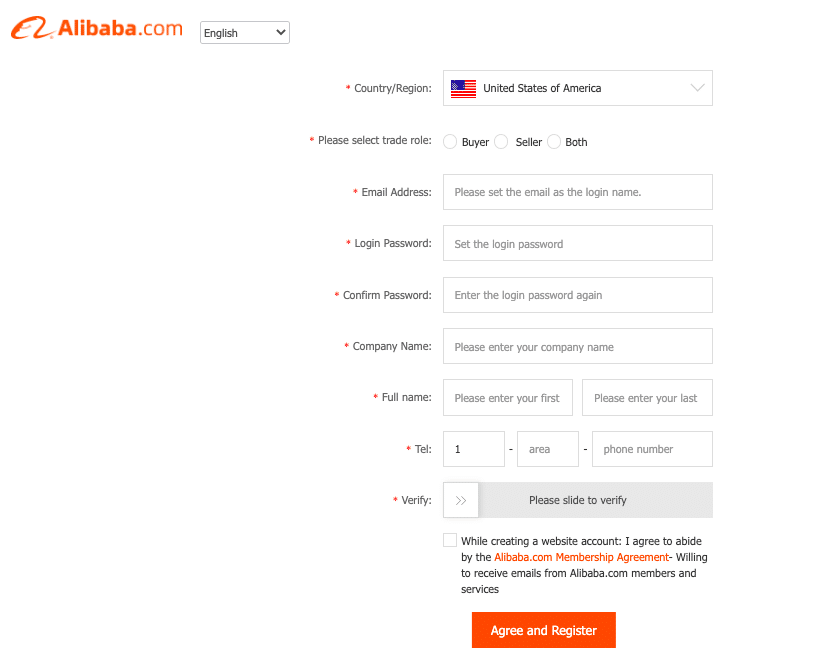815x660 pixels.
Task: Open the English language dropdown
Action: point(245,33)
